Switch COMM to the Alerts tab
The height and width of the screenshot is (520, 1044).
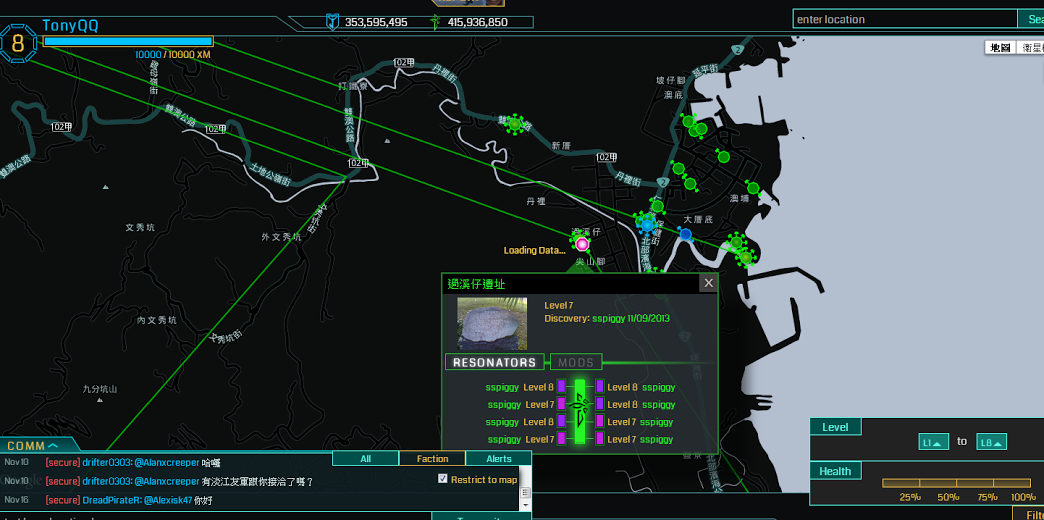(499, 458)
